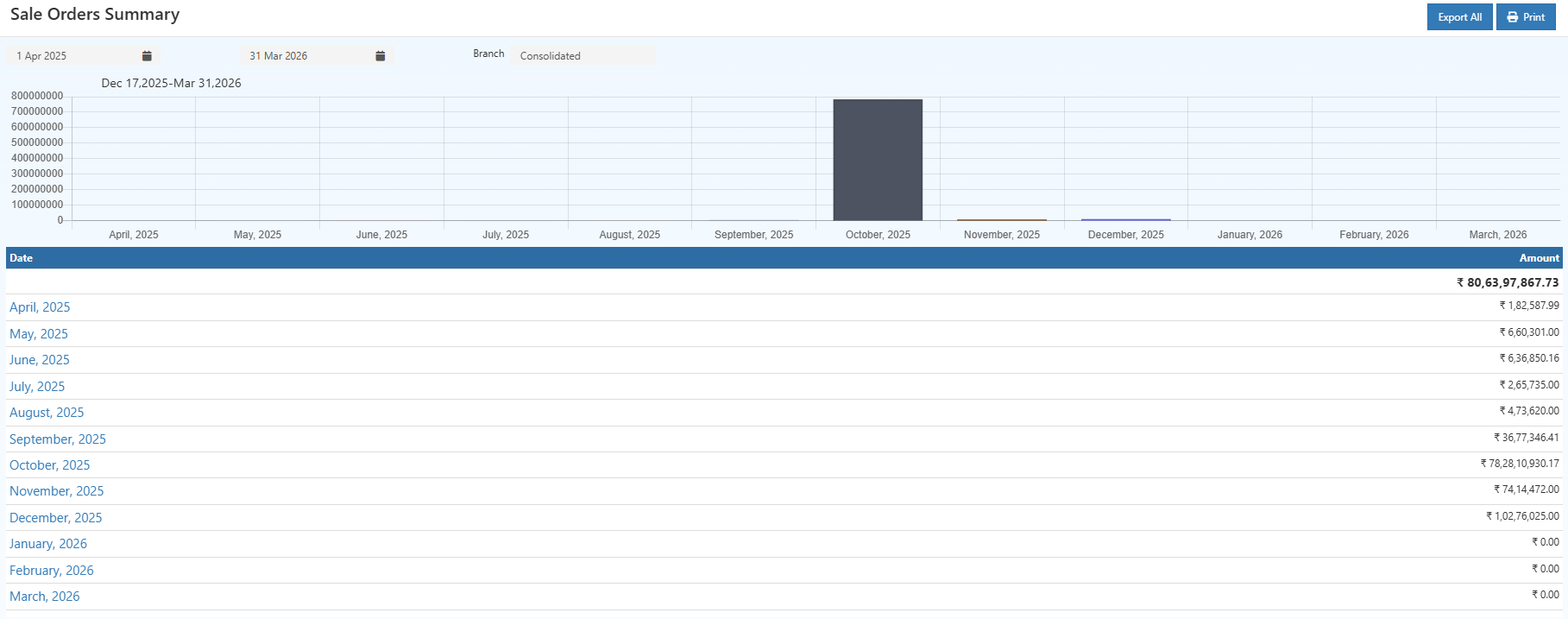Viewport: 1568px width, 619px height.
Task: Click chart title Dec 17,2025-Mar 31,2026
Action: click(x=171, y=83)
